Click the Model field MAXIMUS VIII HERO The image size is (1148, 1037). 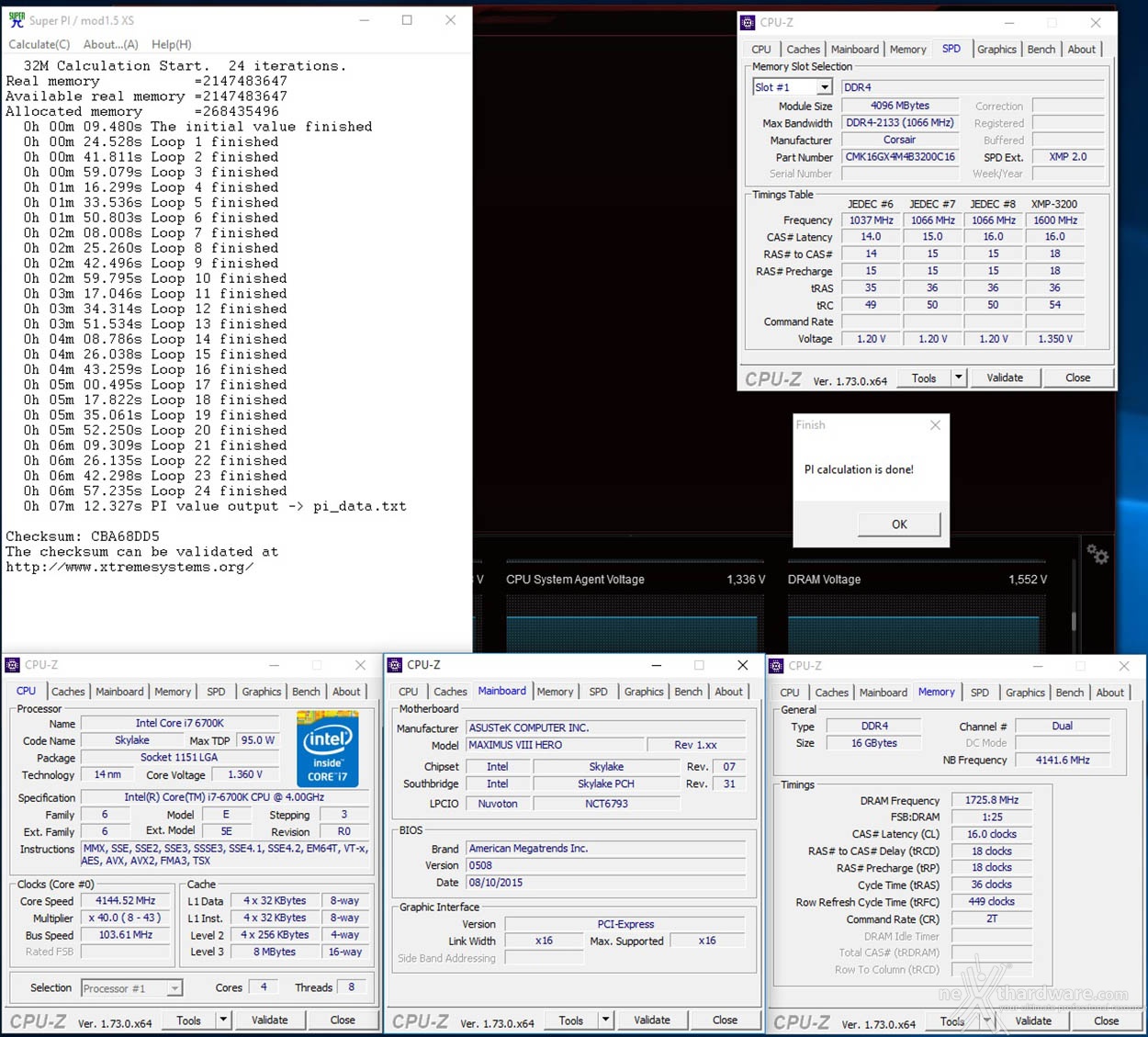(x=555, y=745)
